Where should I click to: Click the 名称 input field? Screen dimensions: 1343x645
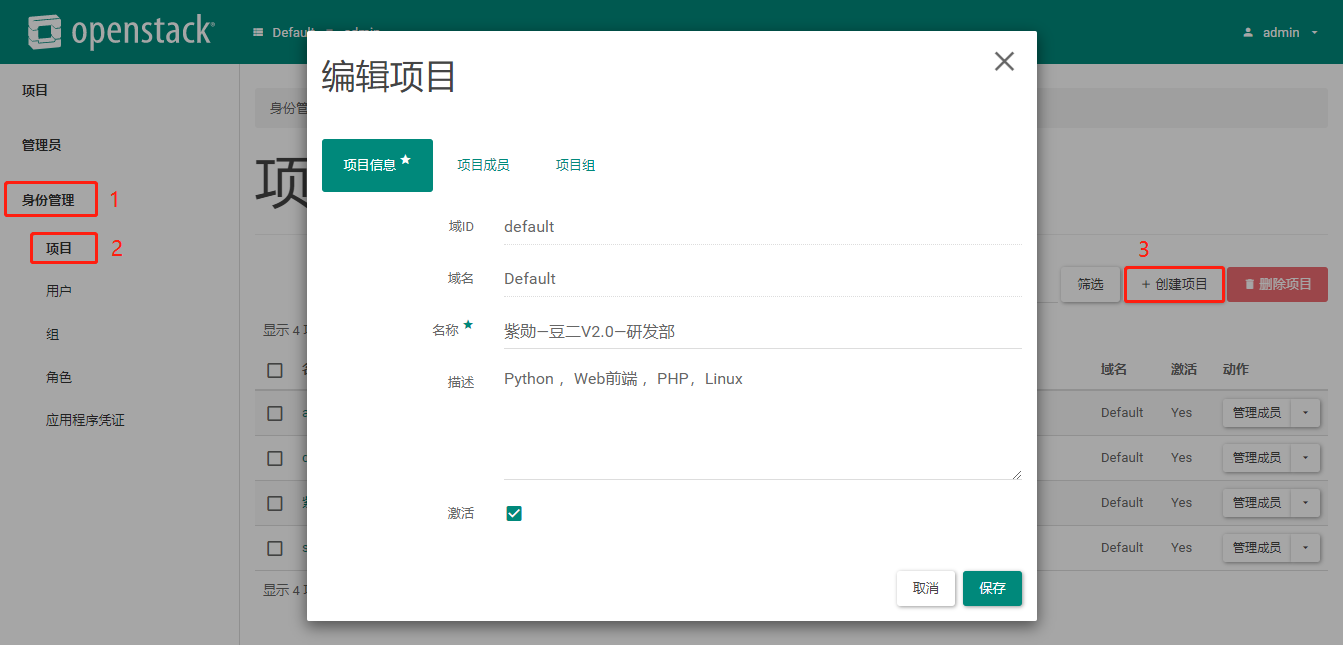(762, 331)
